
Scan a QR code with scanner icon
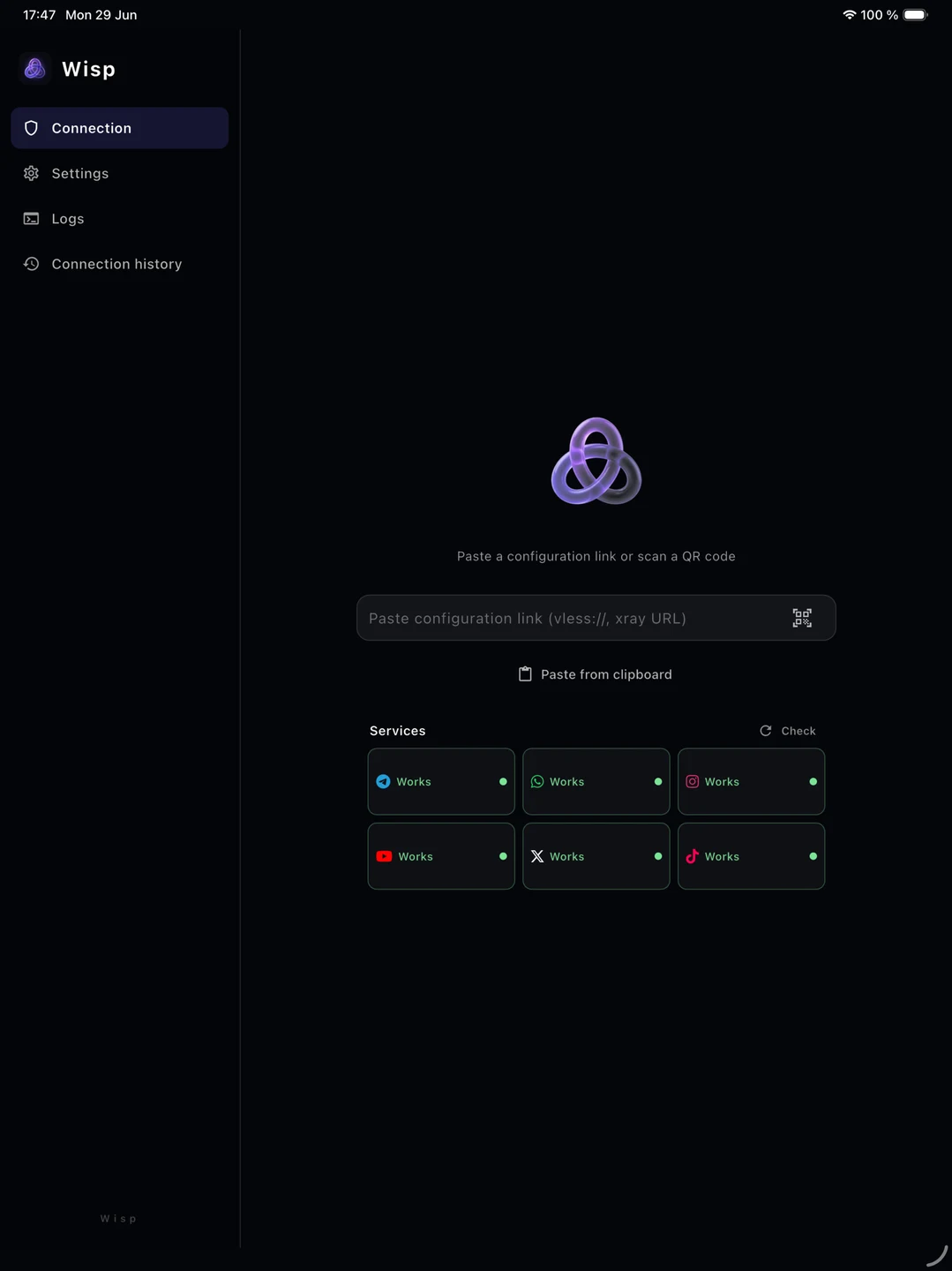tap(802, 618)
